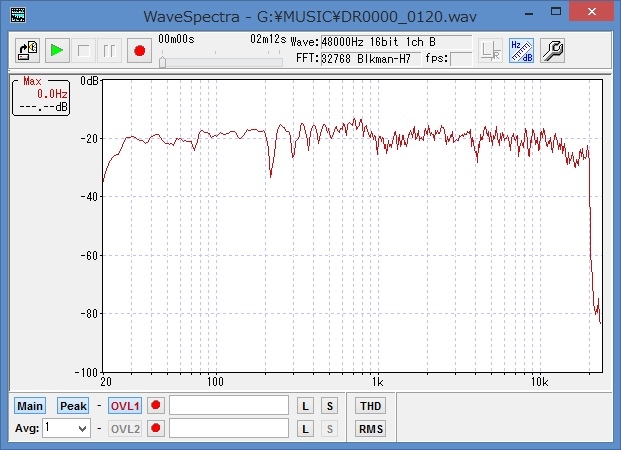The width and height of the screenshot is (621, 450).
Task: Select the Main display button
Action: point(30,406)
